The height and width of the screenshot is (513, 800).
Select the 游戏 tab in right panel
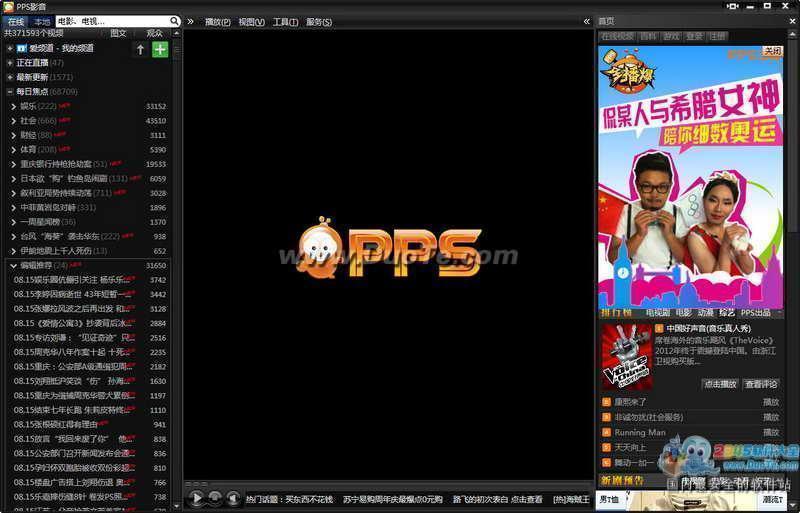671,36
